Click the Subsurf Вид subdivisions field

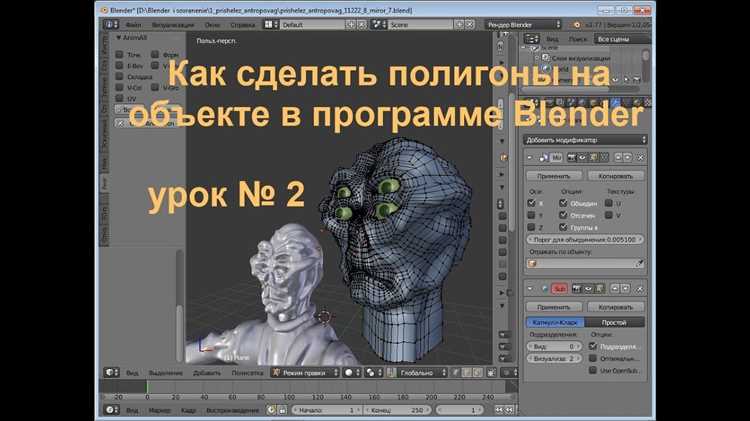(x=554, y=346)
